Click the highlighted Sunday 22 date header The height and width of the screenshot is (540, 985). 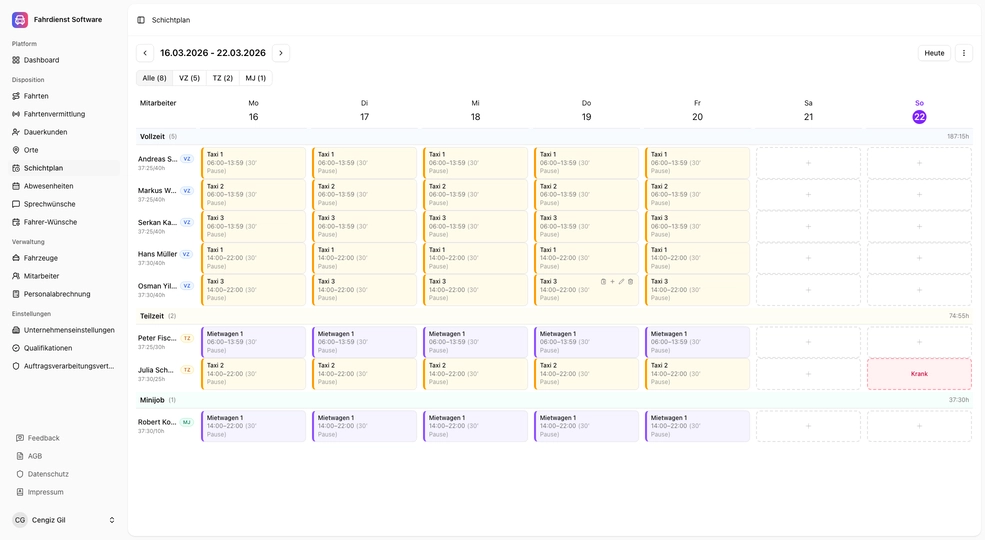(919, 117)
